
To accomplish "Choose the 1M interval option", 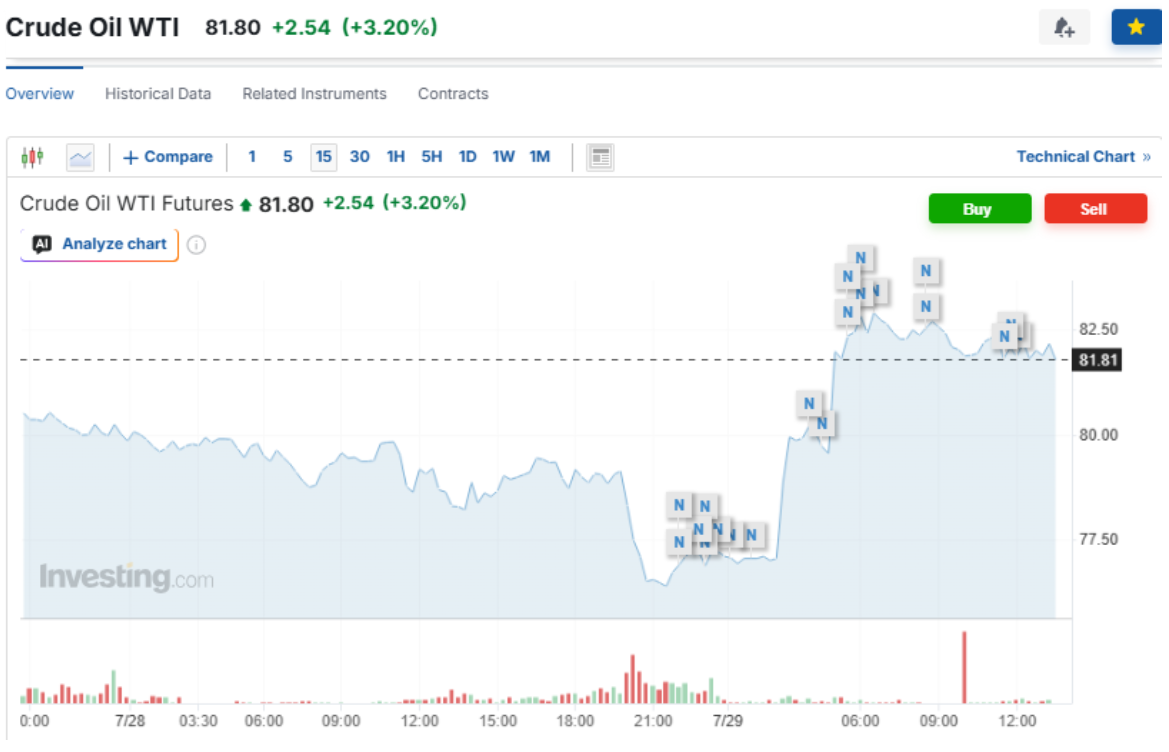I will (540, 157).
